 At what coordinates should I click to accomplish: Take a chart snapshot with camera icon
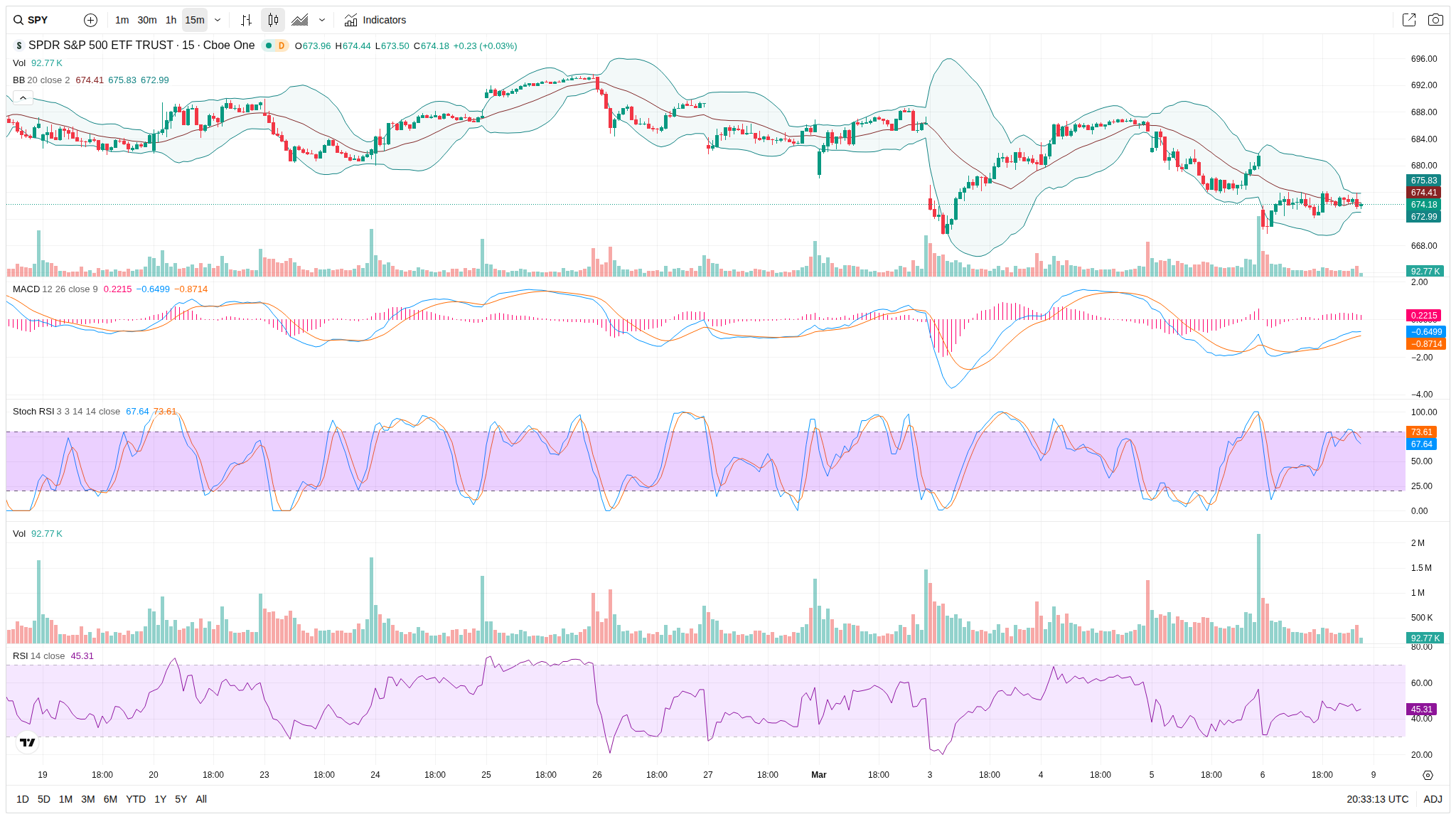(x=1435, y=20)
